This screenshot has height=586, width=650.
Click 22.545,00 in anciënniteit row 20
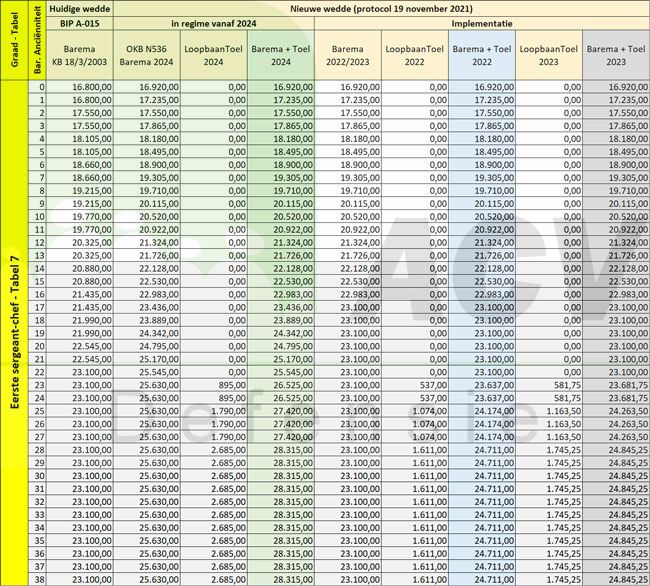pos(80,346)
